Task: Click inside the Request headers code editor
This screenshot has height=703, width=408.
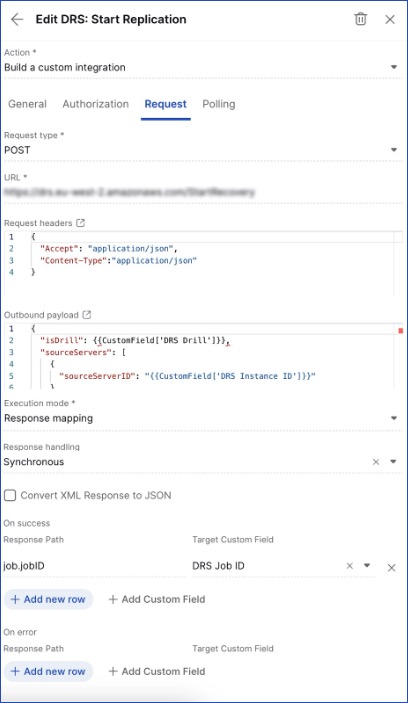Action: click(203, 263)
